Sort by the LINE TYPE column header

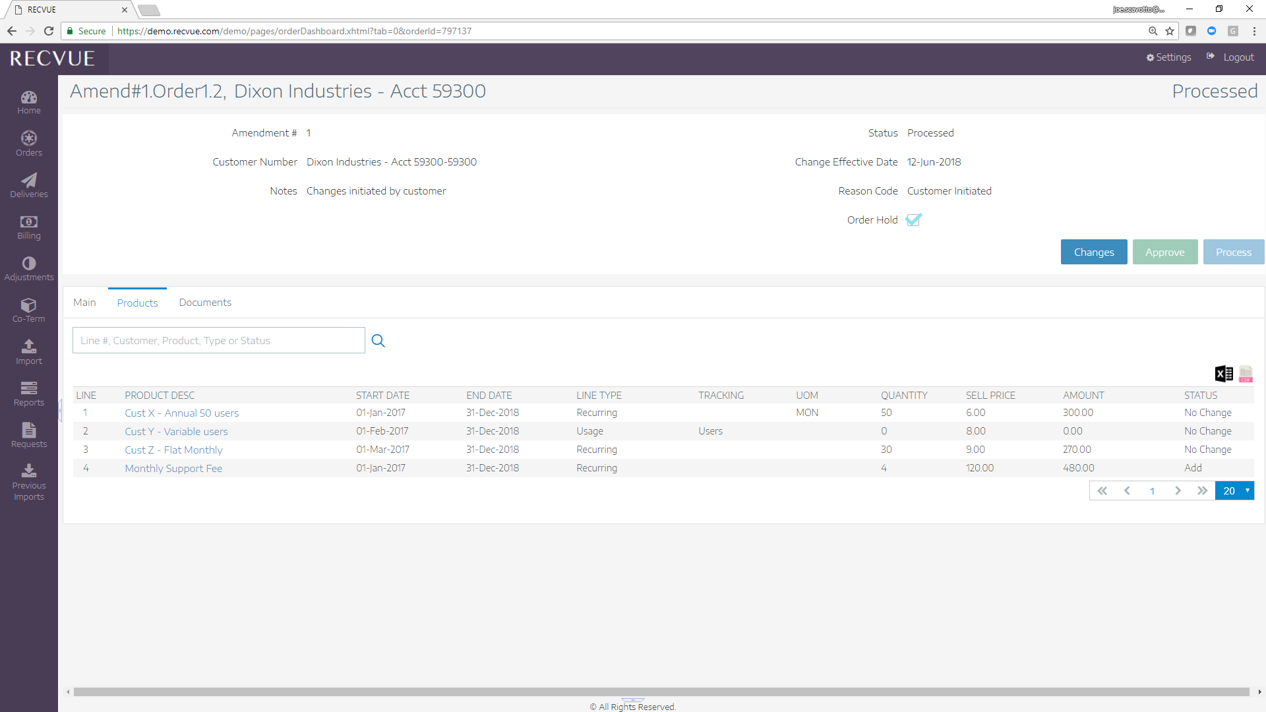click(x=599, y=395)
